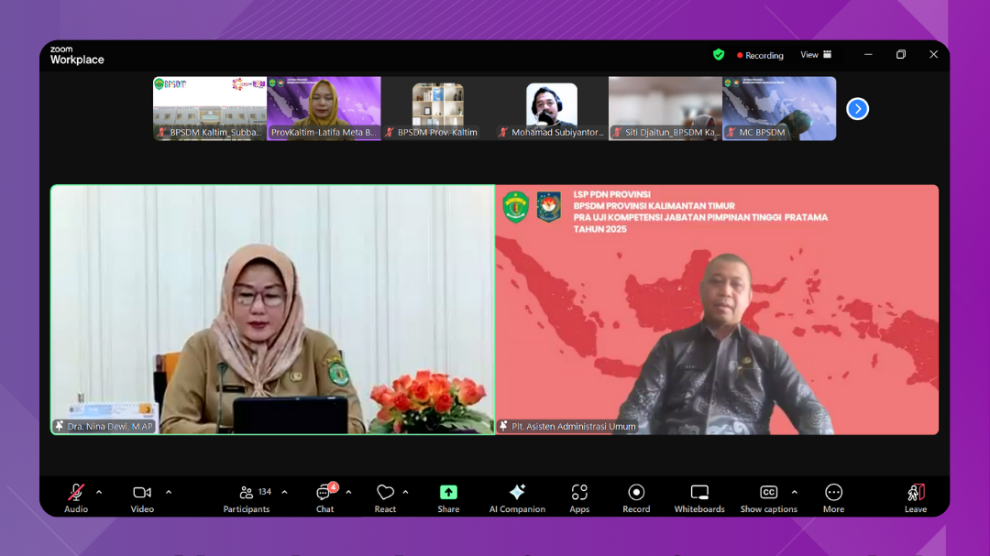The image size is (990, 556).
Task: Open Whiteboards
Action: point(699,498)
